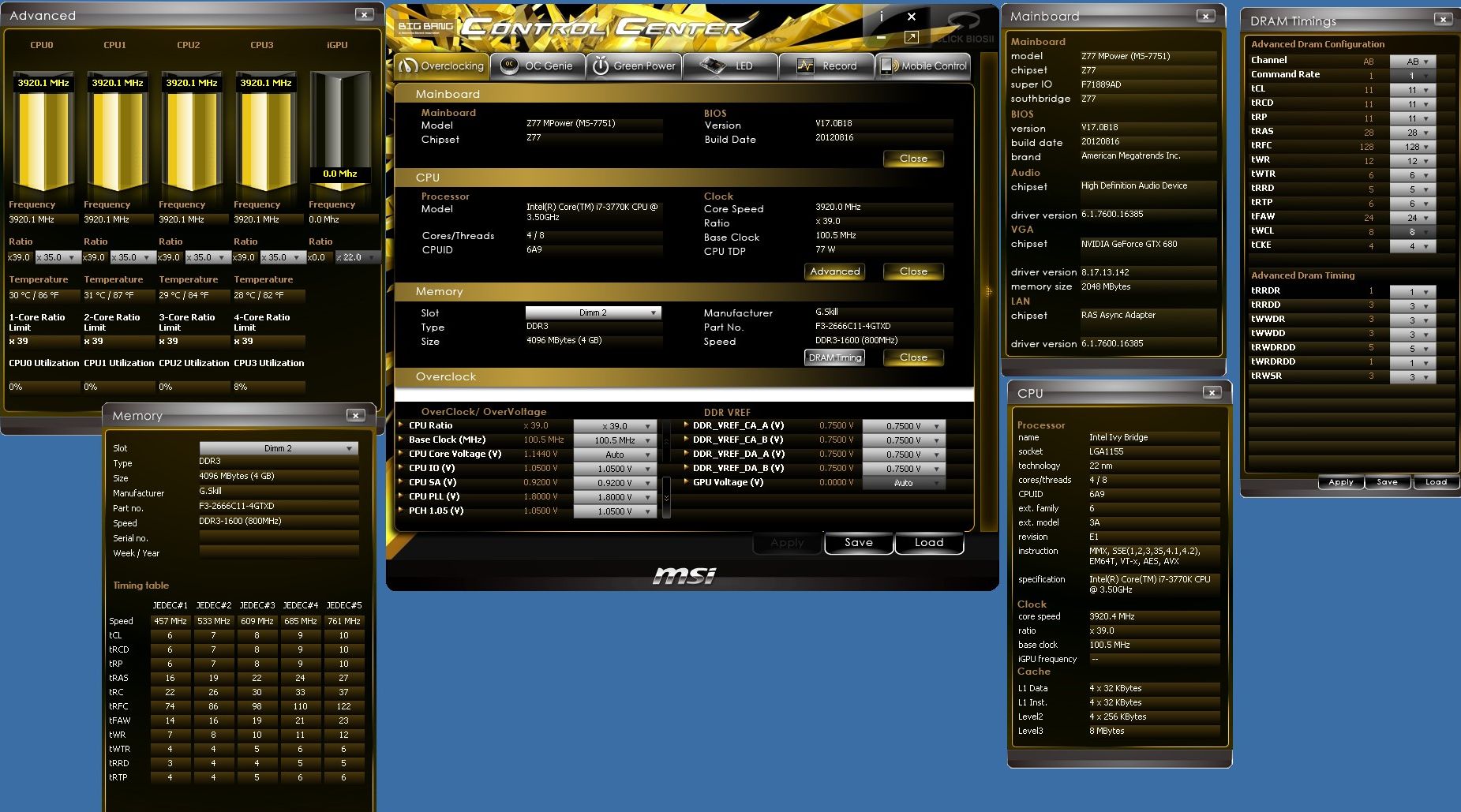Open the Base Clock (MHz) dropdown
The height and width of the screenshot is (812, 1461).
(x=648, y=440)
